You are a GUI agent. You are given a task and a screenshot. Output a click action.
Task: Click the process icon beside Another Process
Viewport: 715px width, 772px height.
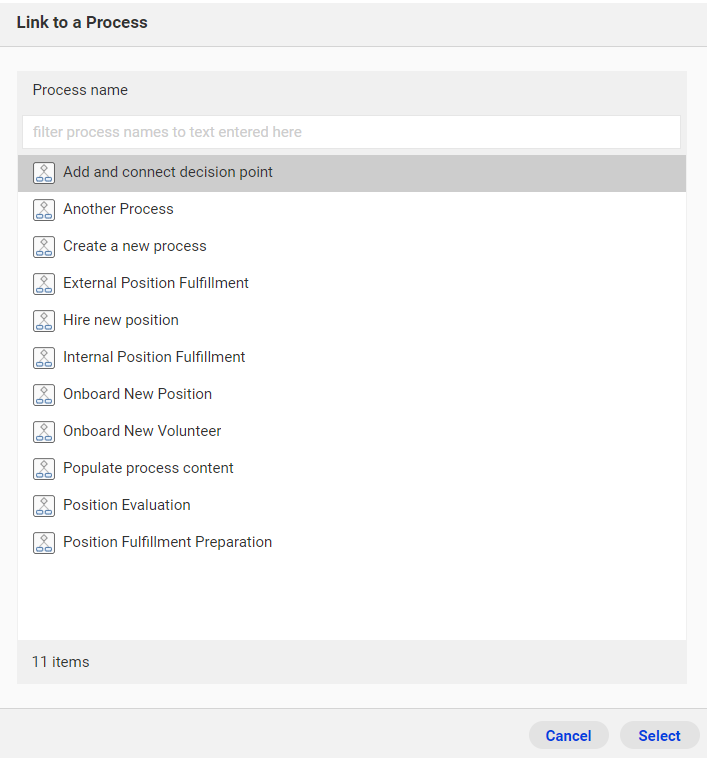[x=44, y=211]
